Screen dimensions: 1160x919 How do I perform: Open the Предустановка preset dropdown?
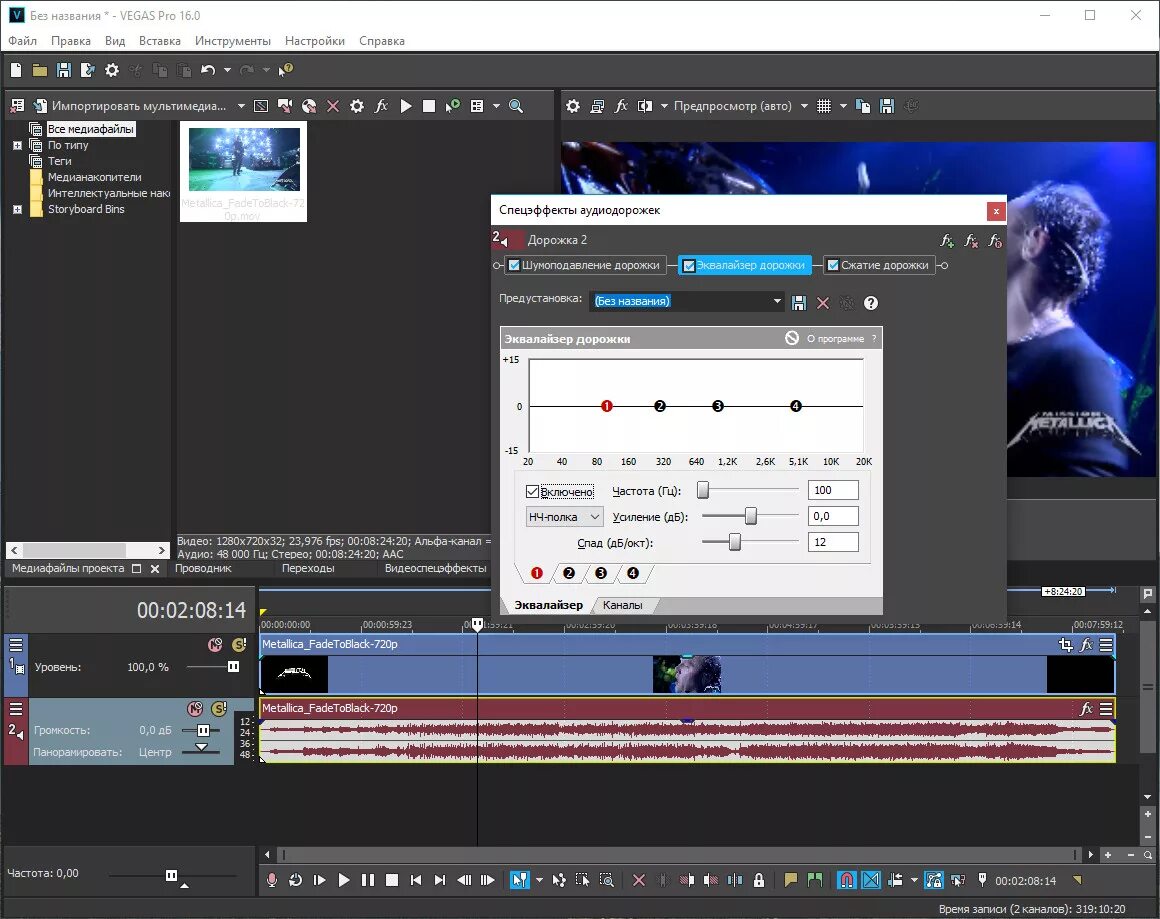[x=777, y=301]
